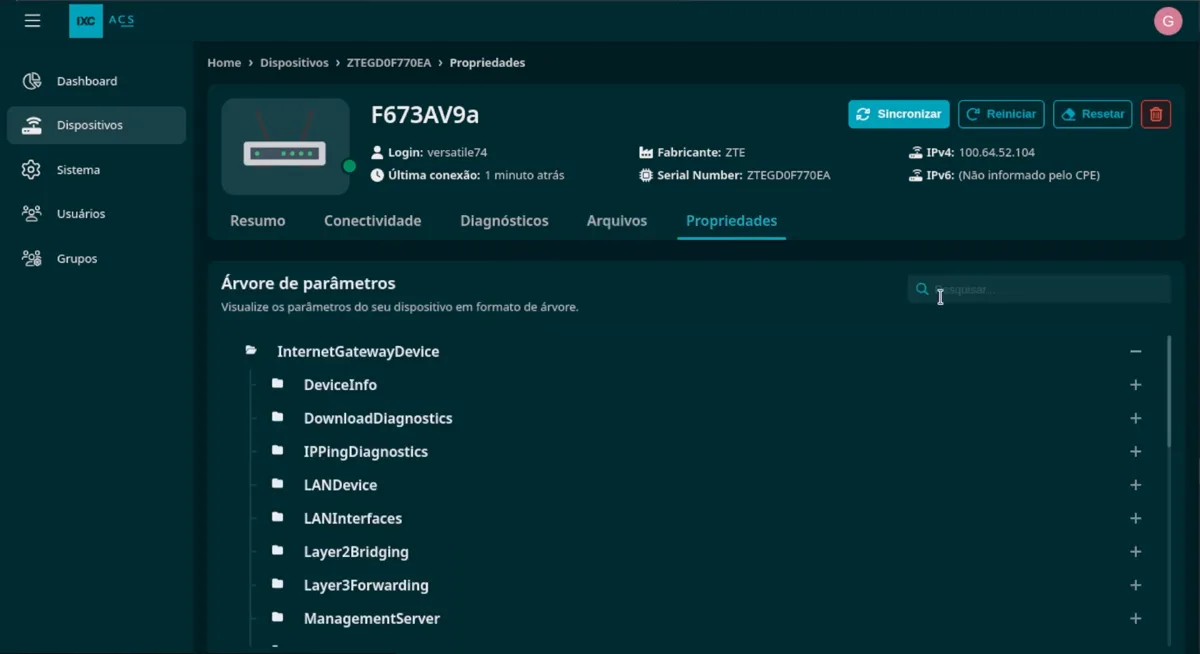Click the IPPingDiagnostics folder icon
This screenshot has width=1200, height=654.
278,451
